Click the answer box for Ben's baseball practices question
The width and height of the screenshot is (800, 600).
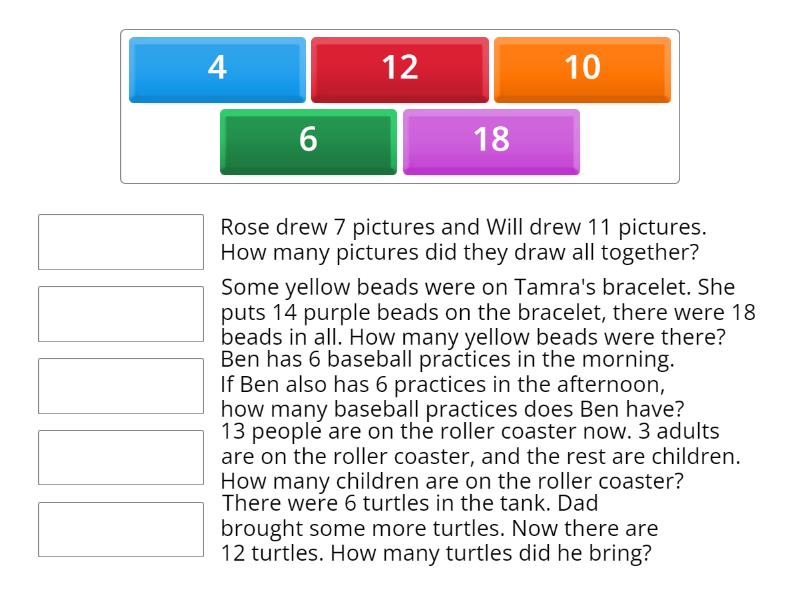tap(119, 385)
